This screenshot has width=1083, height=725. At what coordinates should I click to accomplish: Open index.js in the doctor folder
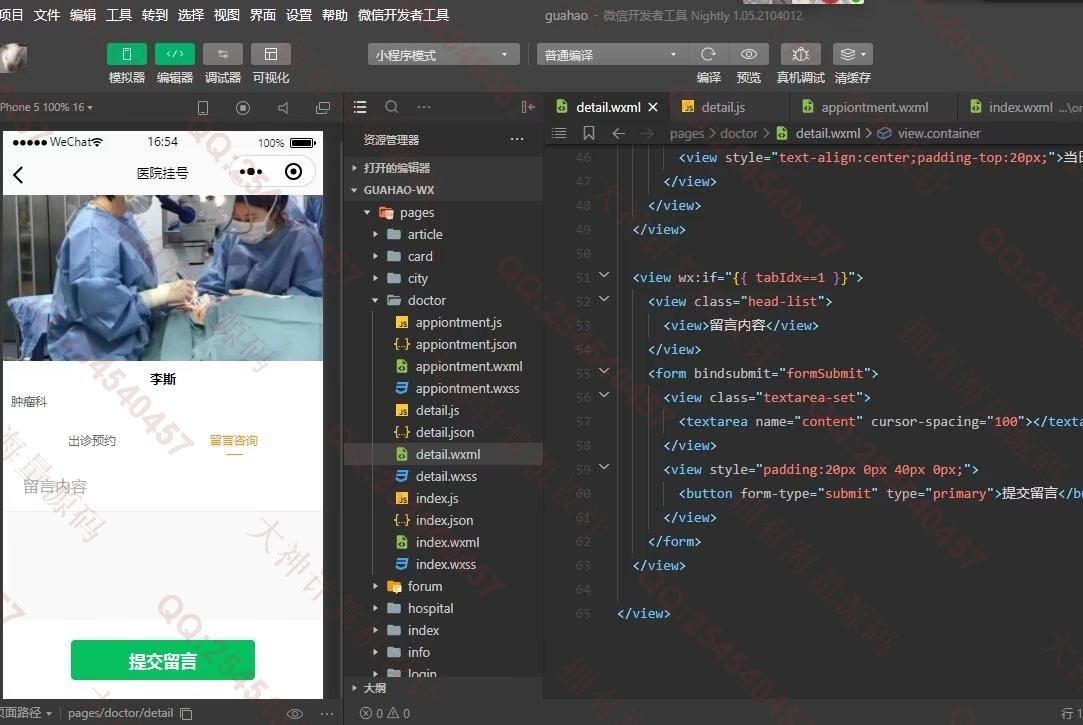click(442, 499)
